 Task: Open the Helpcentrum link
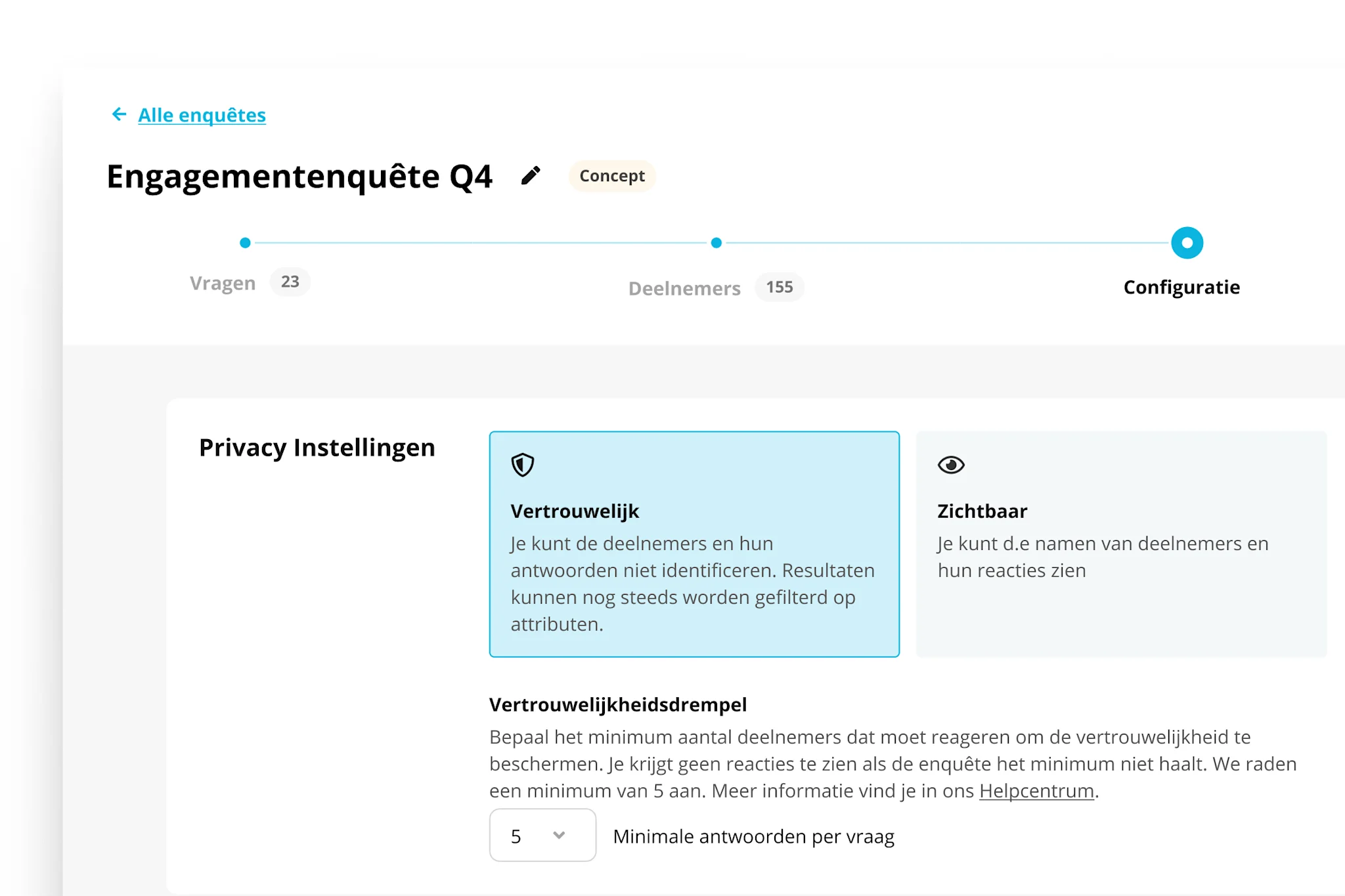point(1036,791)
